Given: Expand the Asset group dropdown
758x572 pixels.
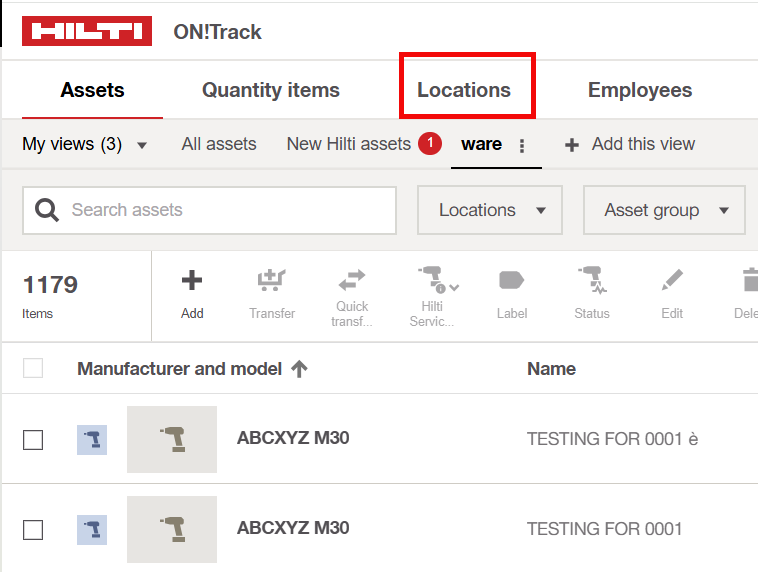Looking at the screenshot, I should click(664, 210).
